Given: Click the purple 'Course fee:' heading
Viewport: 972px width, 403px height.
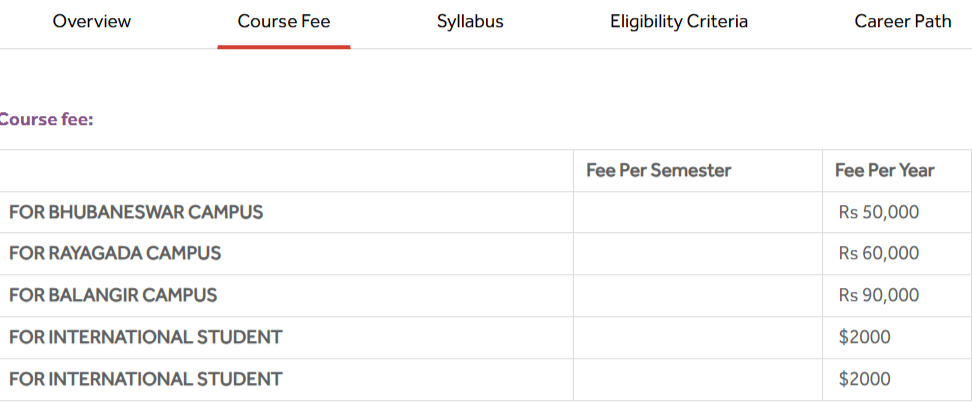Looking at the screenshot, I should [x=46, y=120].
